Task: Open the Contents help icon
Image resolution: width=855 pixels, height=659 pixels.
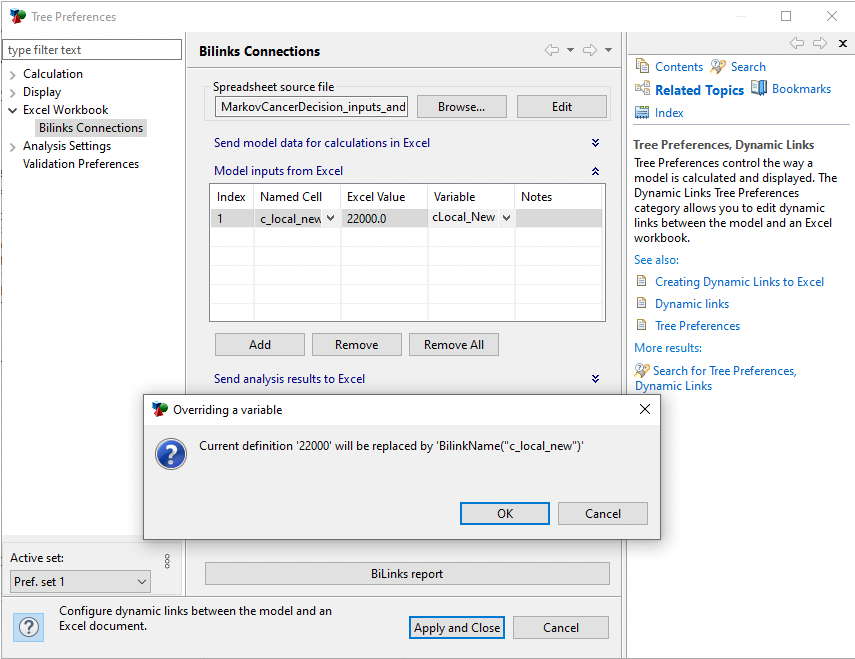Action: point(643,67)
